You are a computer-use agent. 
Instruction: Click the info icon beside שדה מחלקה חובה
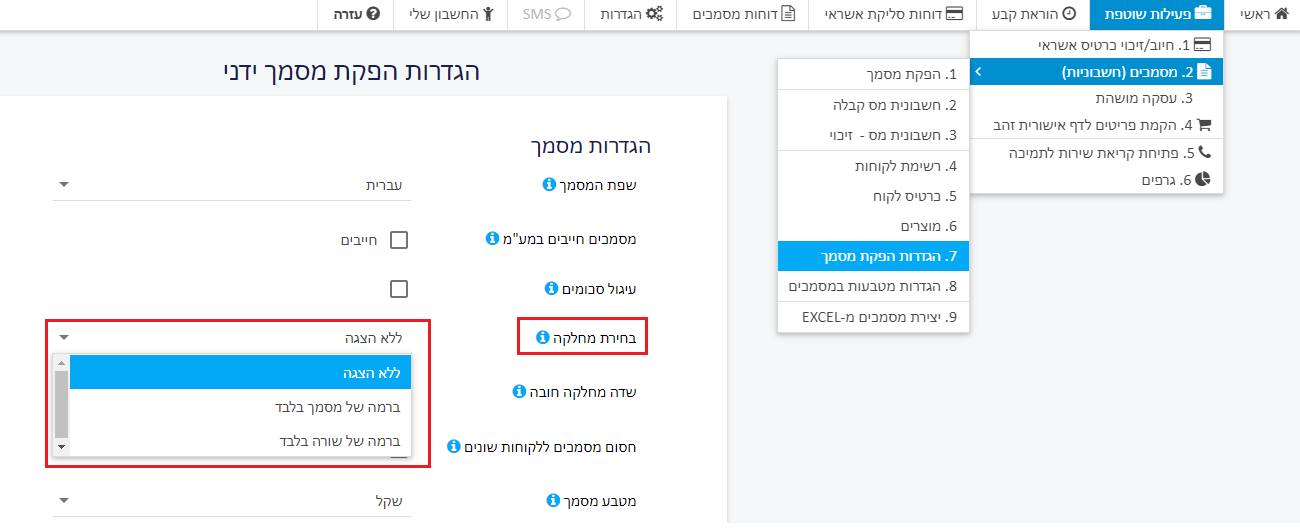point(519,392)
